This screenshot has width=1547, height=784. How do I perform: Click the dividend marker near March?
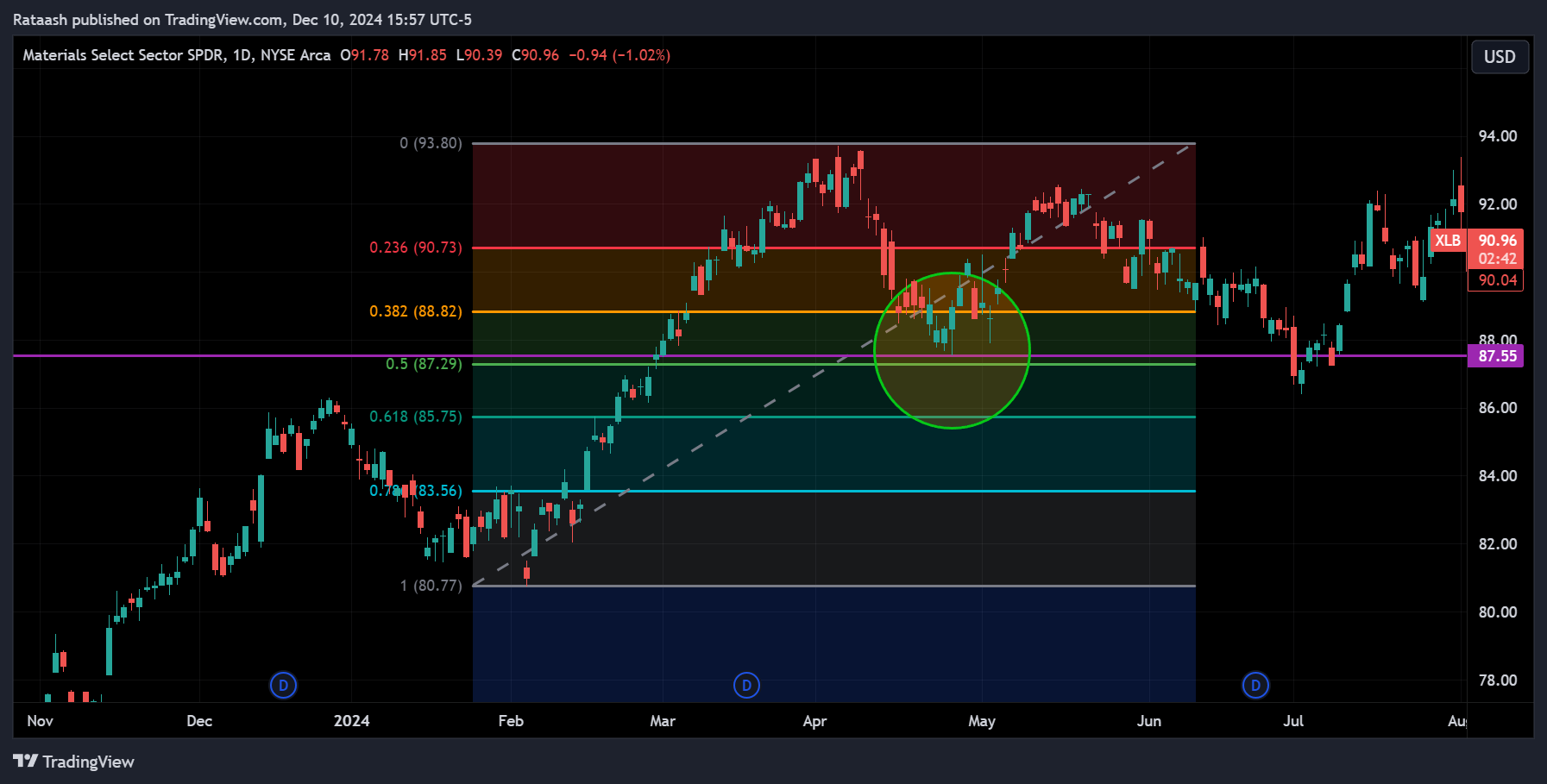click(746, 686)
